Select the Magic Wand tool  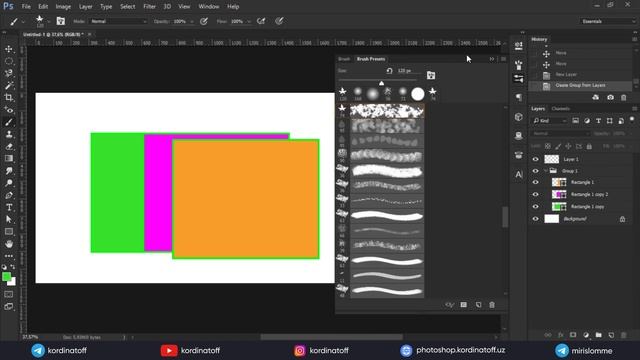9,86
